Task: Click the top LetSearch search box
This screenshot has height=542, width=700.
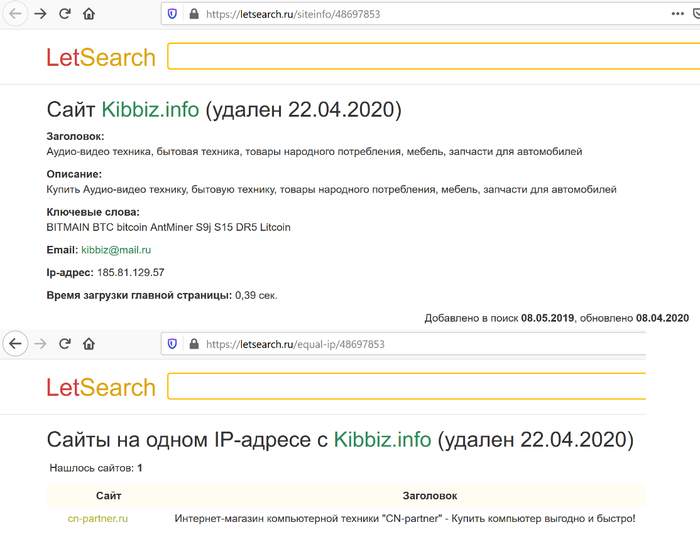Action: click(433, 56)
